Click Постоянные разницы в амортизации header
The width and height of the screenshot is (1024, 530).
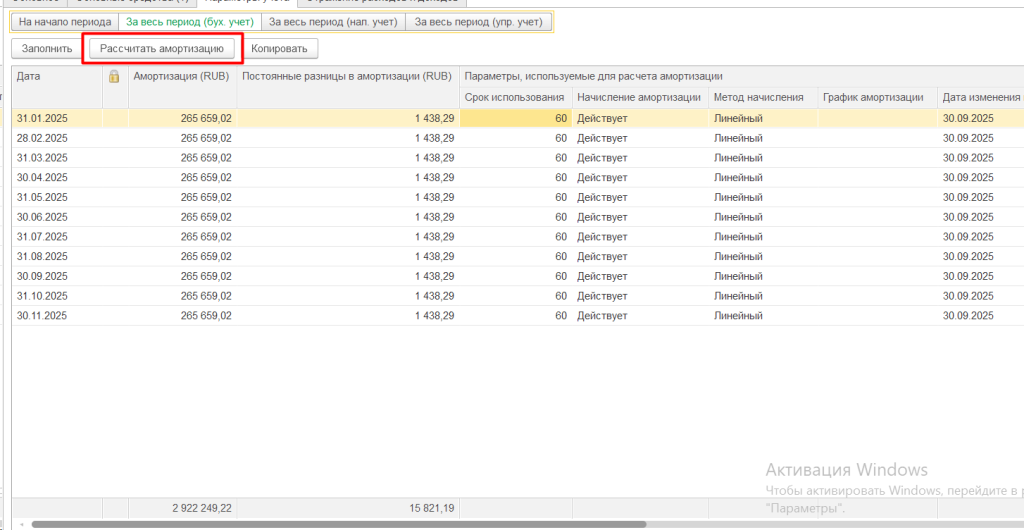click(x=346, y=76)
